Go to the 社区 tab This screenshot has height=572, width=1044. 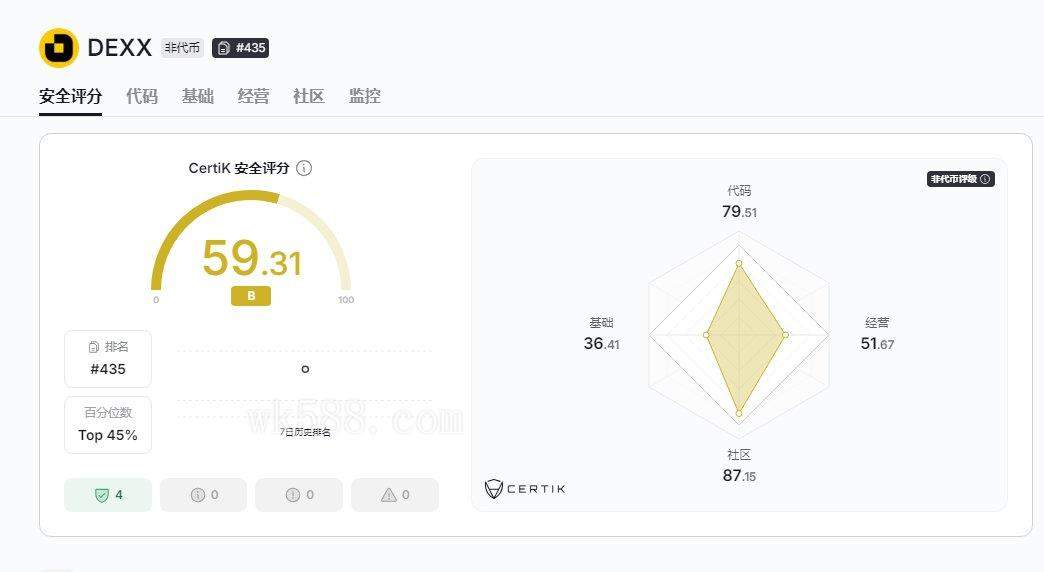coord(309,96)
